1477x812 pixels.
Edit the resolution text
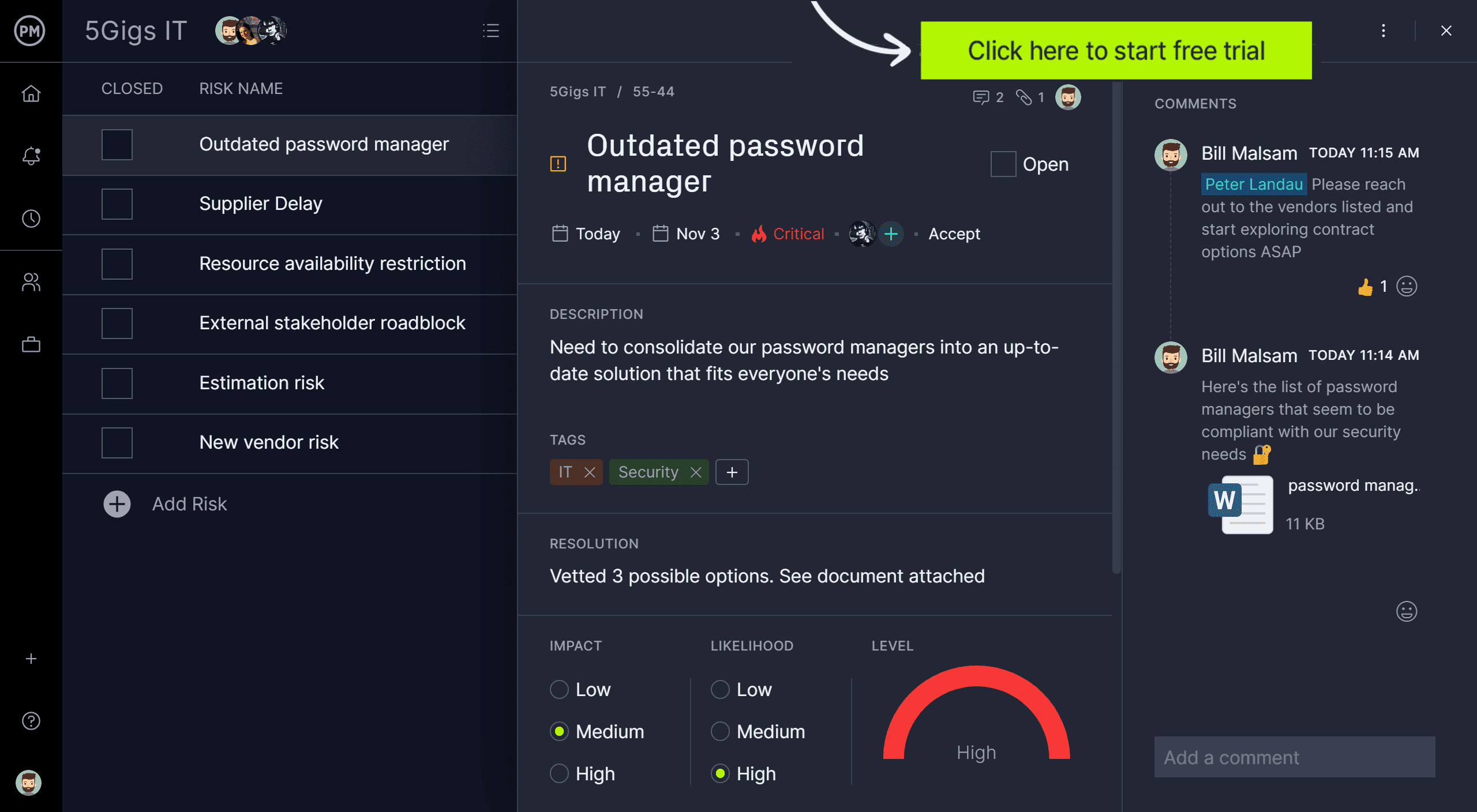[x=767, y=576]
